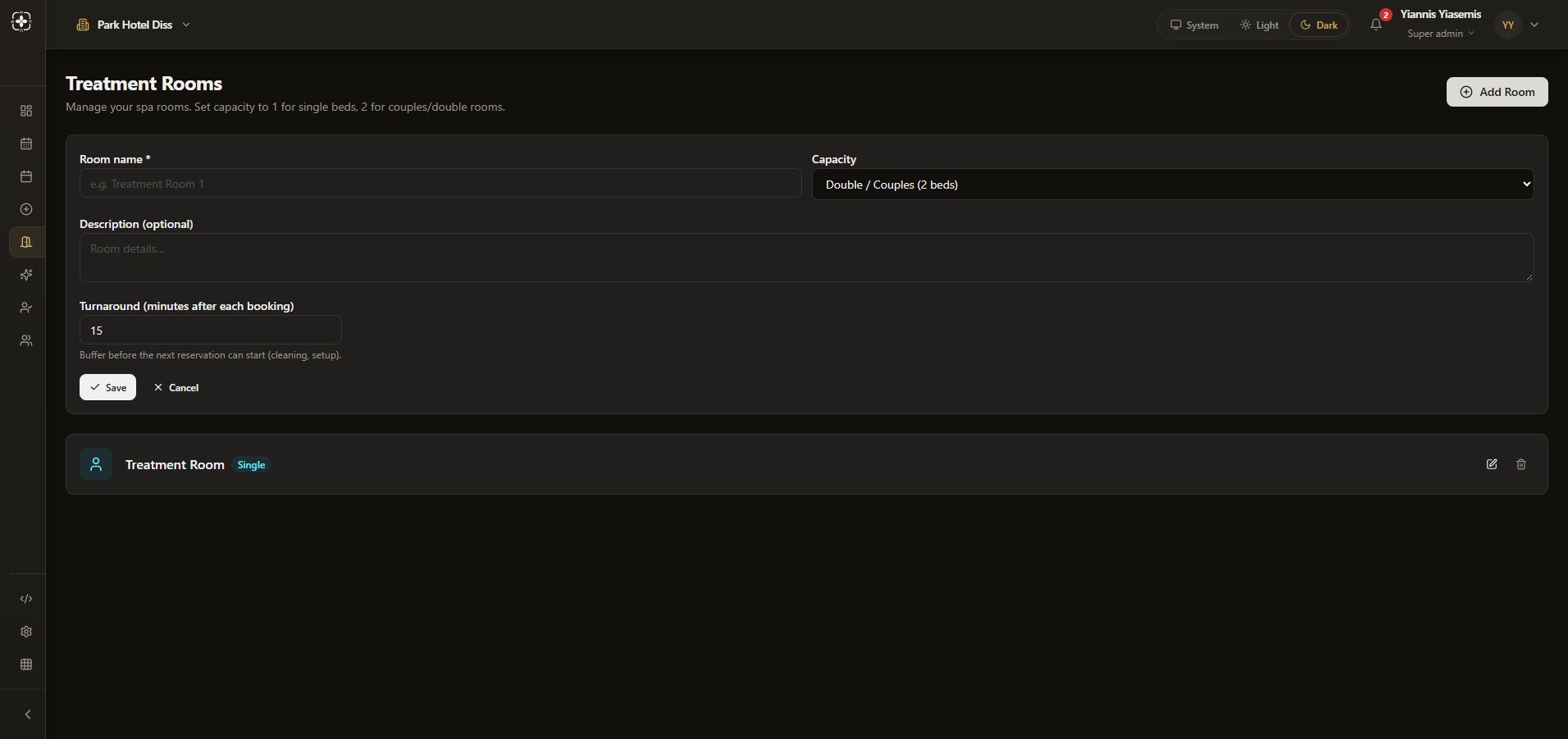Open the dashboard grid icon in sidebar

pos(26,111)
